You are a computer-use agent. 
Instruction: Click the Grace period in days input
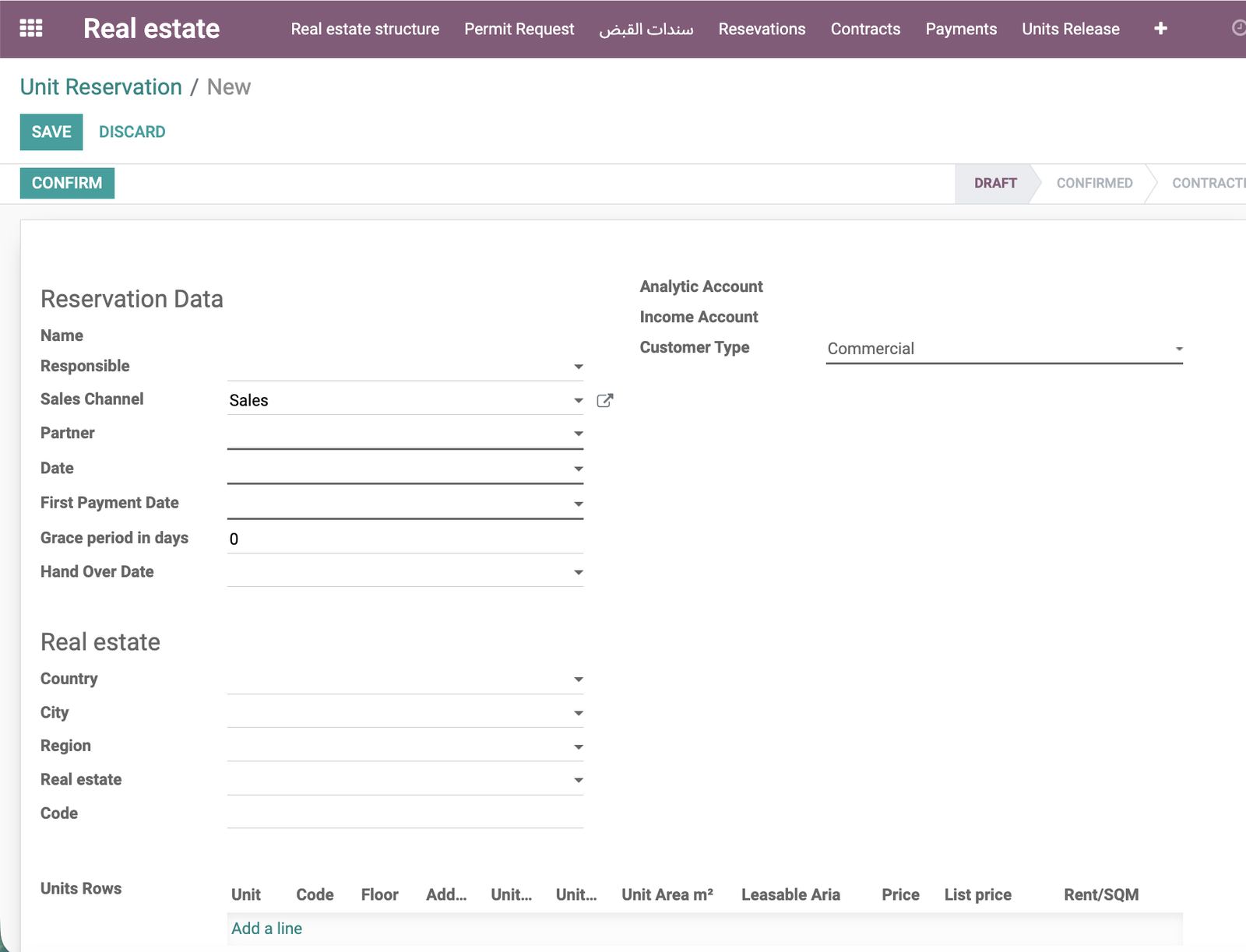(405, 539)
